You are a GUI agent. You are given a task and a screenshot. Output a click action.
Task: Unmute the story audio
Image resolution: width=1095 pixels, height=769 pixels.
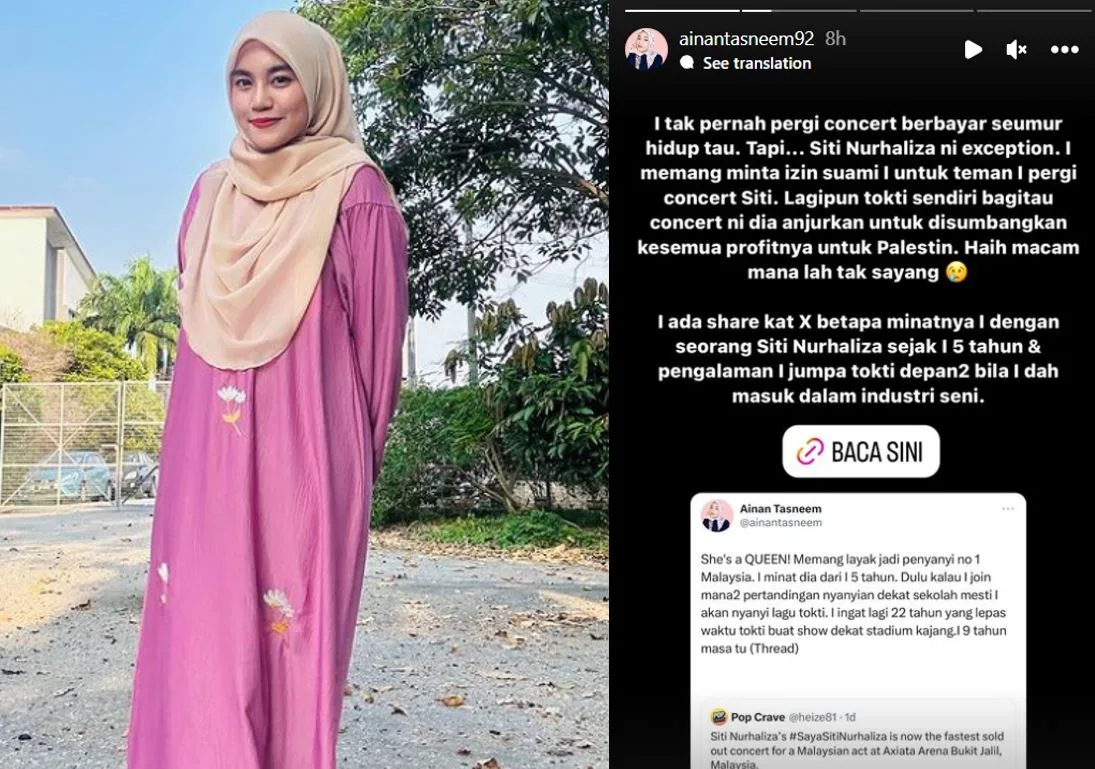(1016, 50)
